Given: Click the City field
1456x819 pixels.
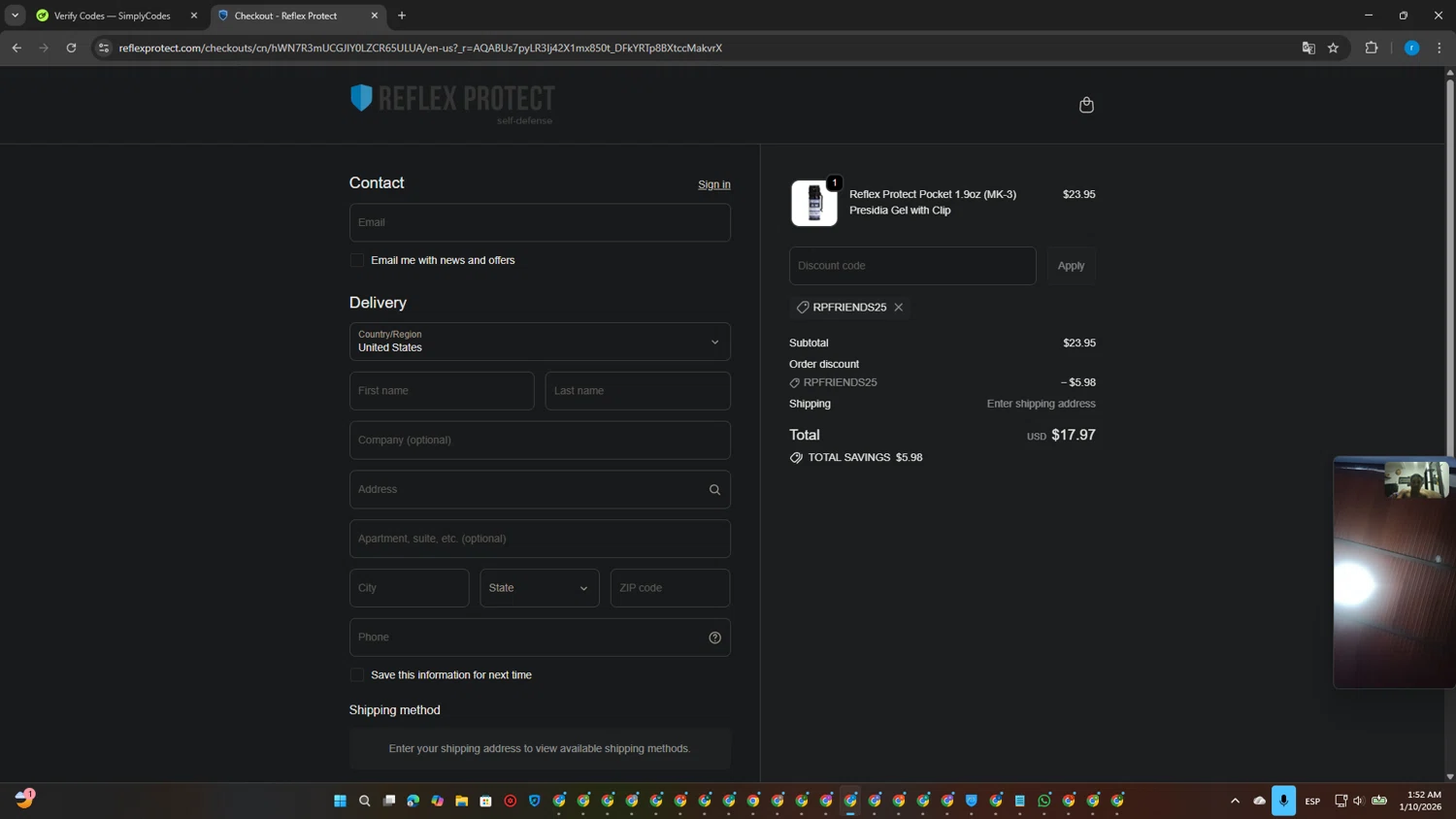Looking at the screenshot, I should coord(409,588).
